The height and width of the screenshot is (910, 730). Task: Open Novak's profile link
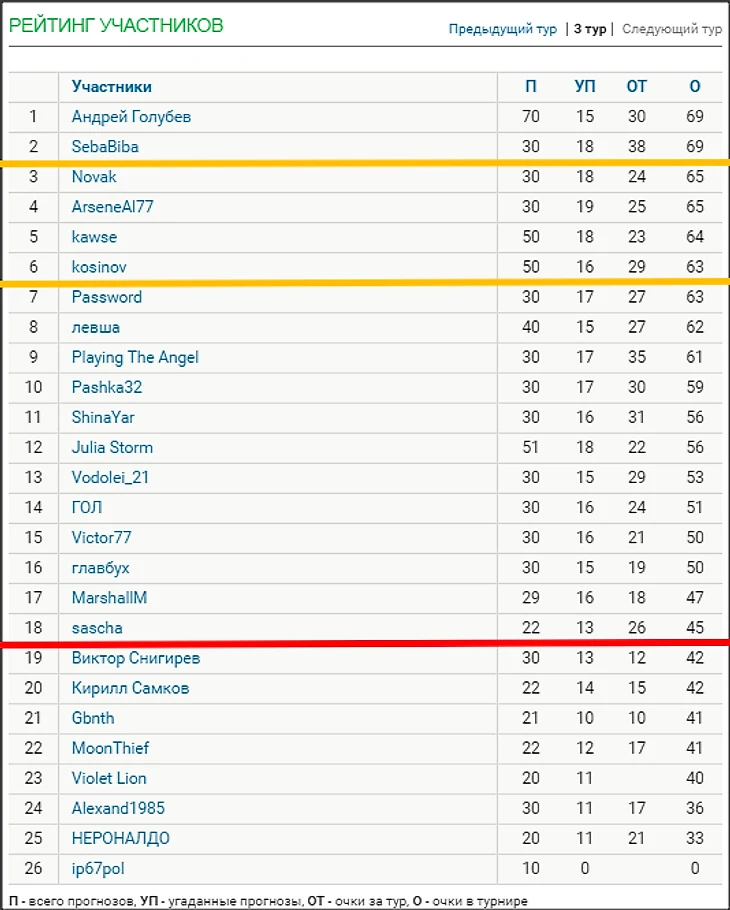tap(94, 177)
